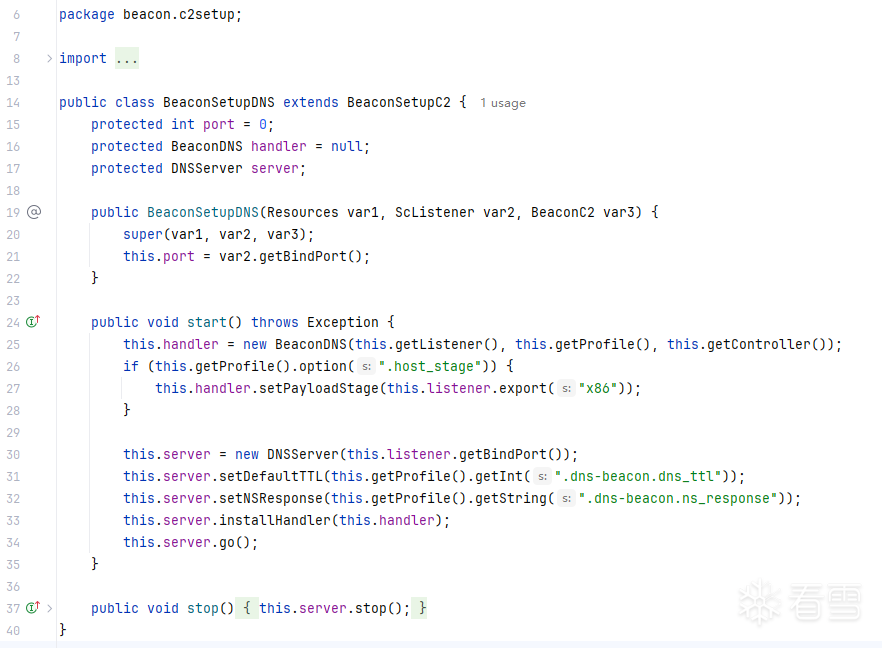Screen dimensions: 882x648
Task: Click the 's:' hint before ".host_stage"
Action: pos(365,366)
